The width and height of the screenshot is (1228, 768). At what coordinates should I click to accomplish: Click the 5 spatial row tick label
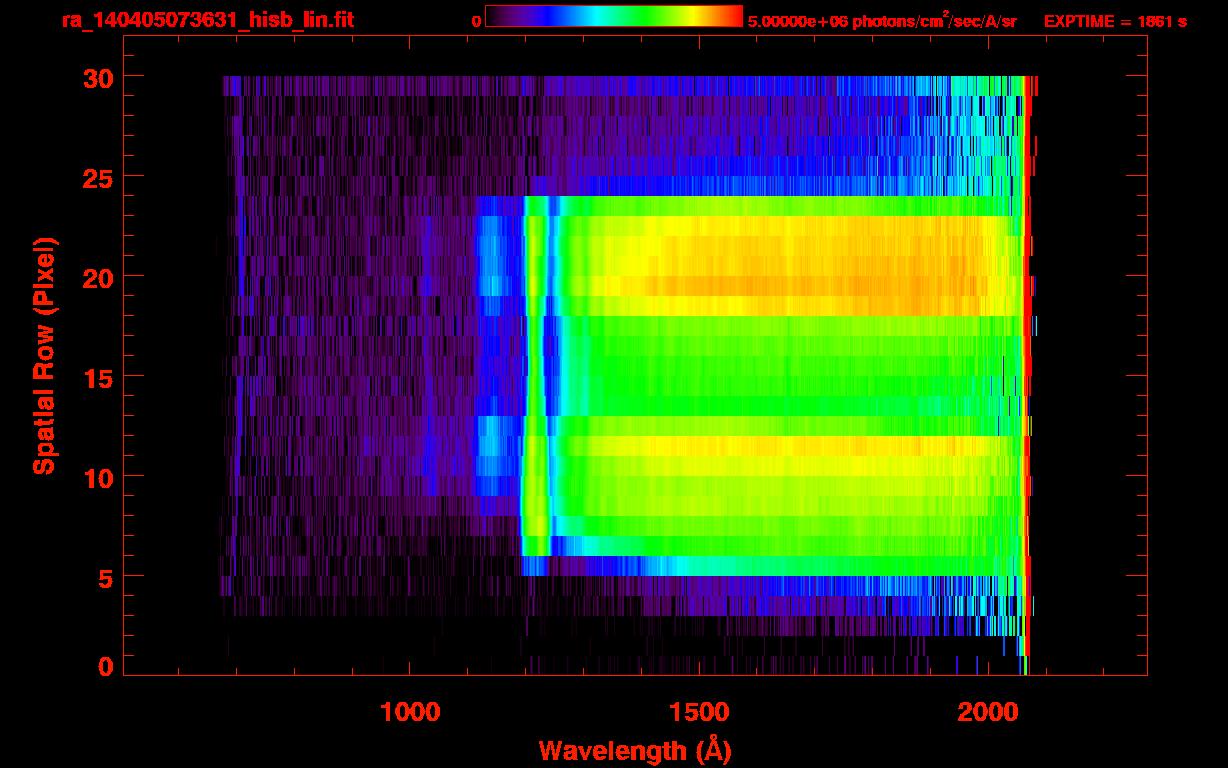104,577
